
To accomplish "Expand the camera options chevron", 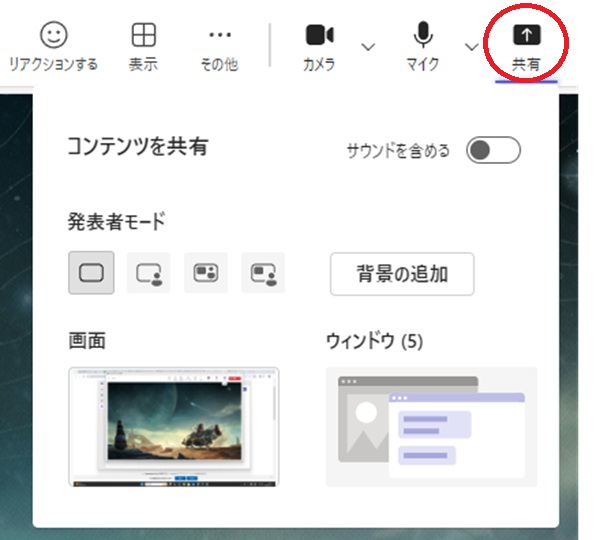I will (368, 46).
